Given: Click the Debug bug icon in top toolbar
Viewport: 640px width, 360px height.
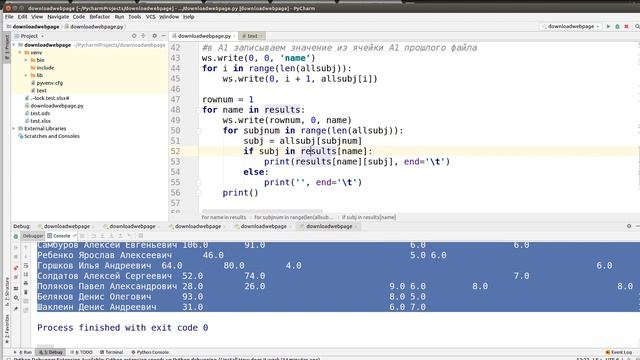Looking at the screenshot, I should pos(617,27).
